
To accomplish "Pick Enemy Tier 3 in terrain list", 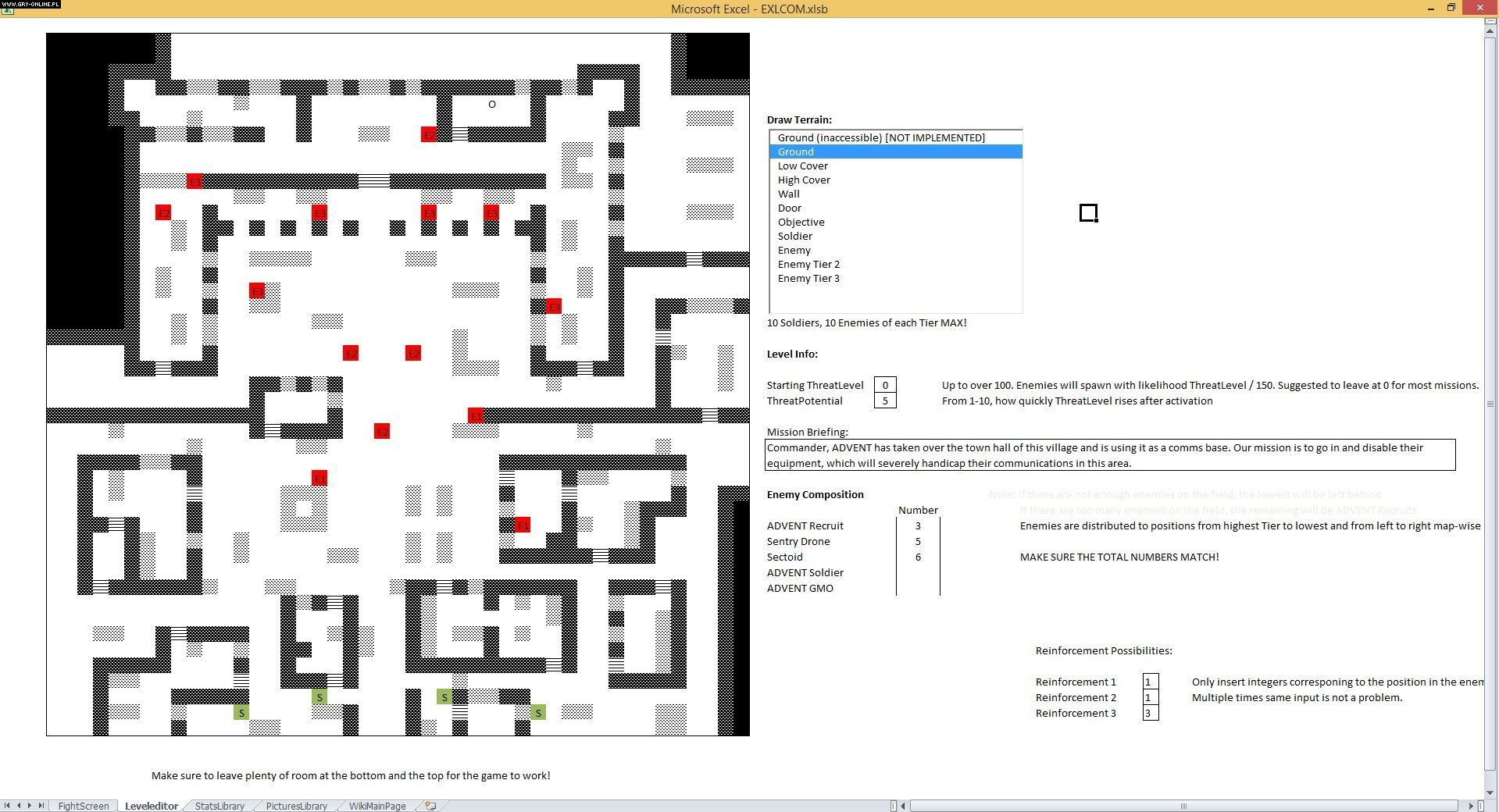I will pos(808,278).
